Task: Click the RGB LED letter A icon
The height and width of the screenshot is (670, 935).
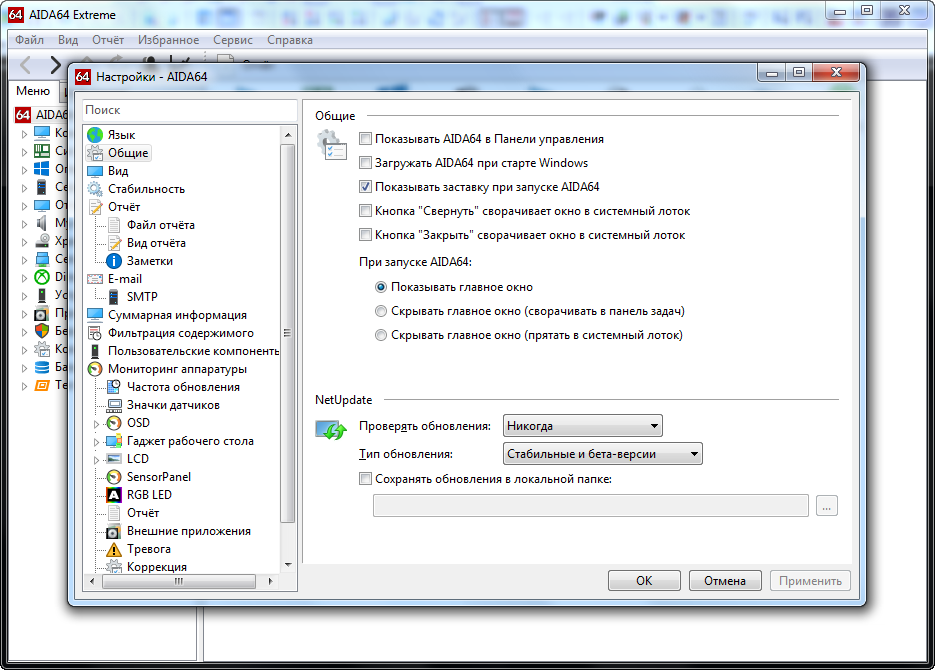Action: pyautogui.click(x=114, y=495)
